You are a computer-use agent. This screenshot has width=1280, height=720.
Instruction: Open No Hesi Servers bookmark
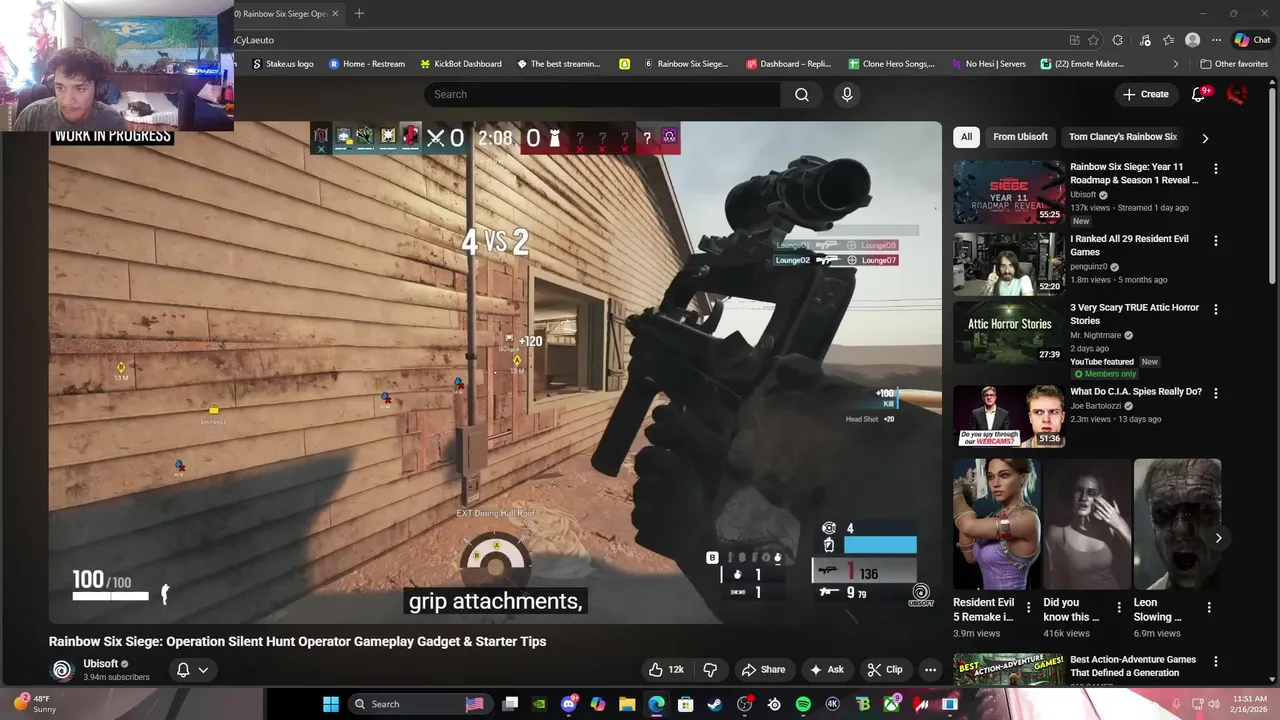987,64
